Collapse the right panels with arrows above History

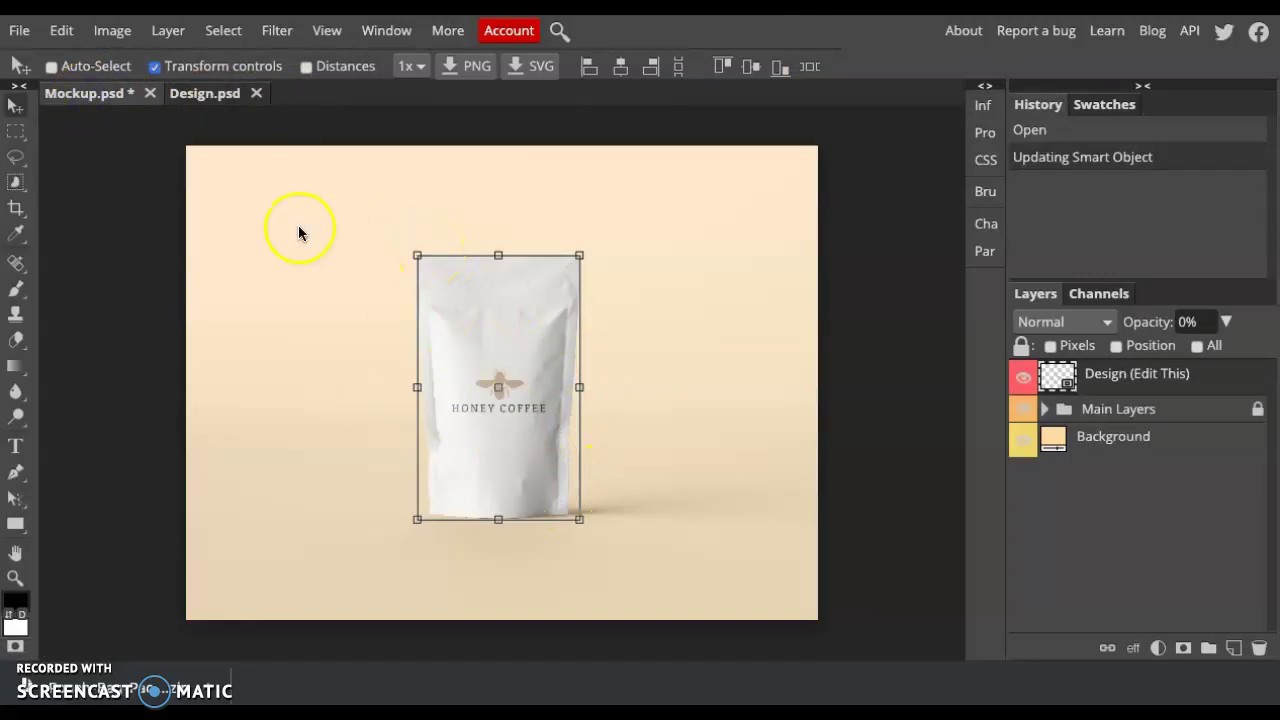(1143, 86)
